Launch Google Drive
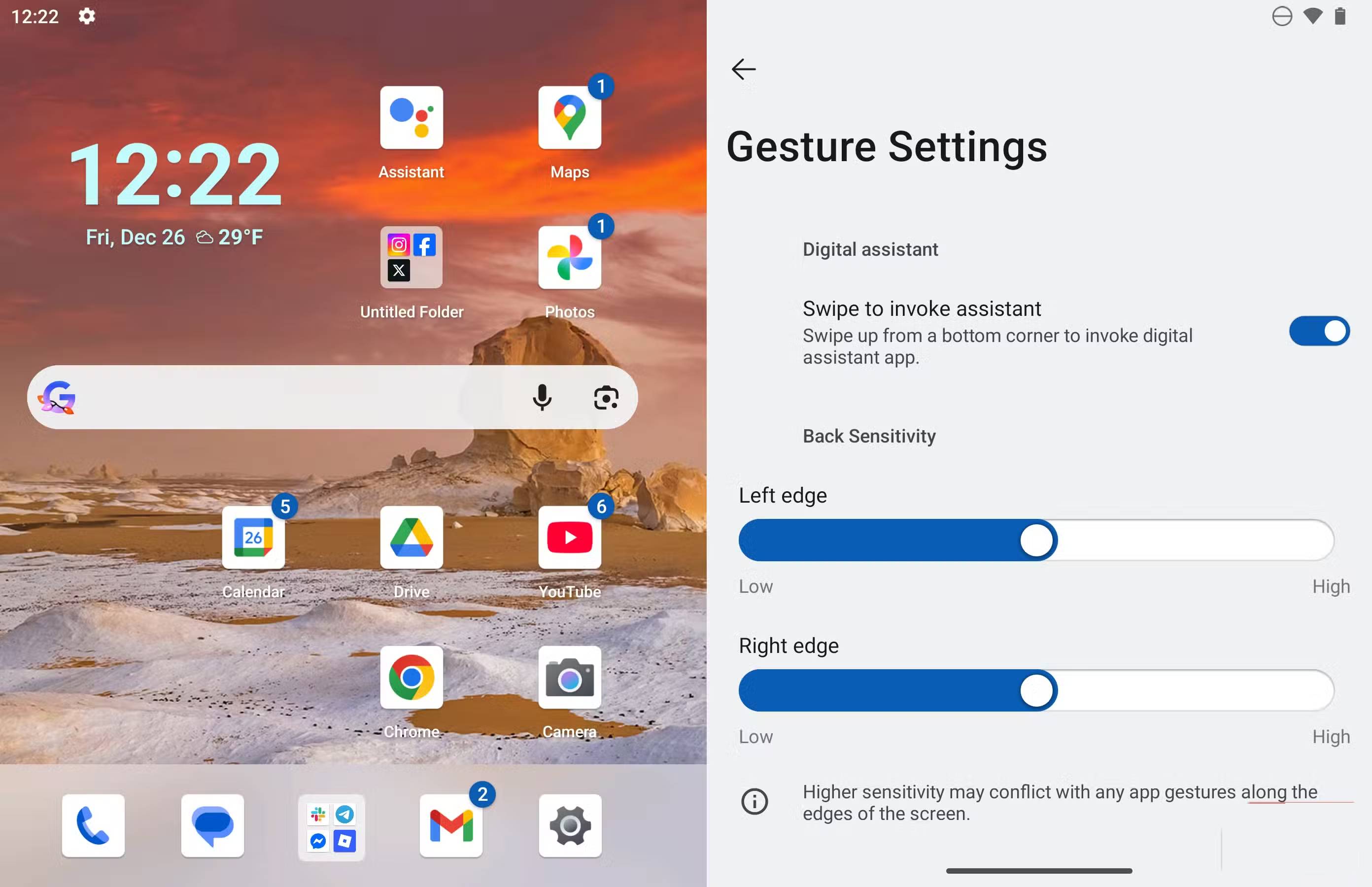The image size is (1372, 887). click(411, 538)
